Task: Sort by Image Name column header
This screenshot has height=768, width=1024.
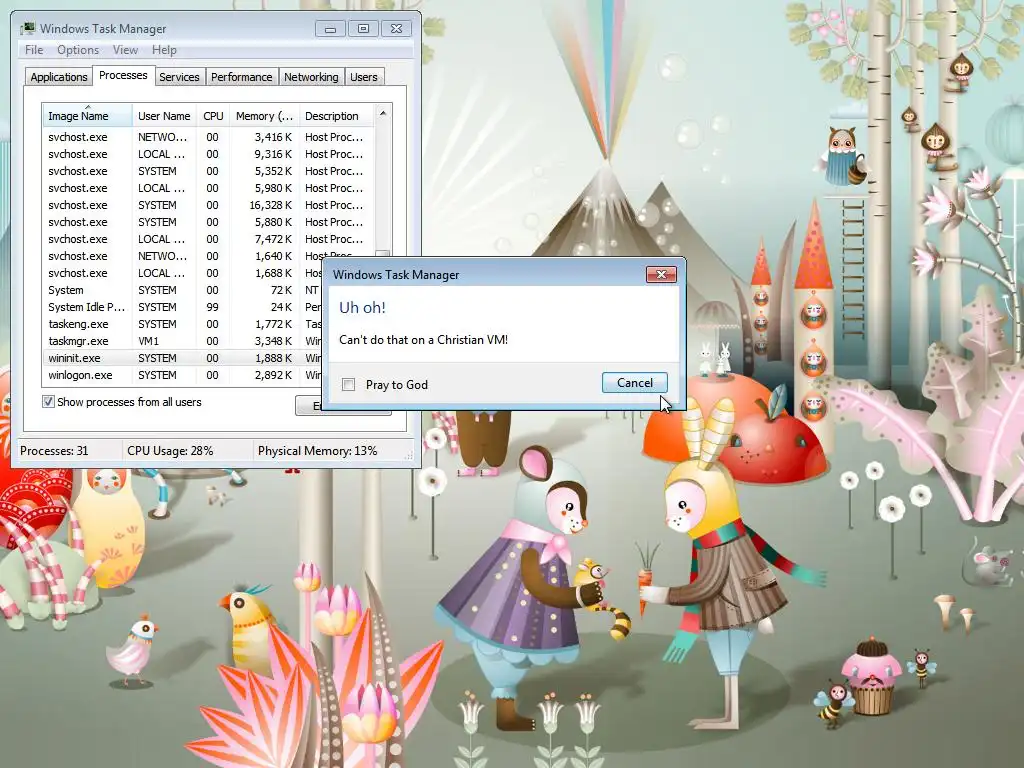Action: click(88, 116)
